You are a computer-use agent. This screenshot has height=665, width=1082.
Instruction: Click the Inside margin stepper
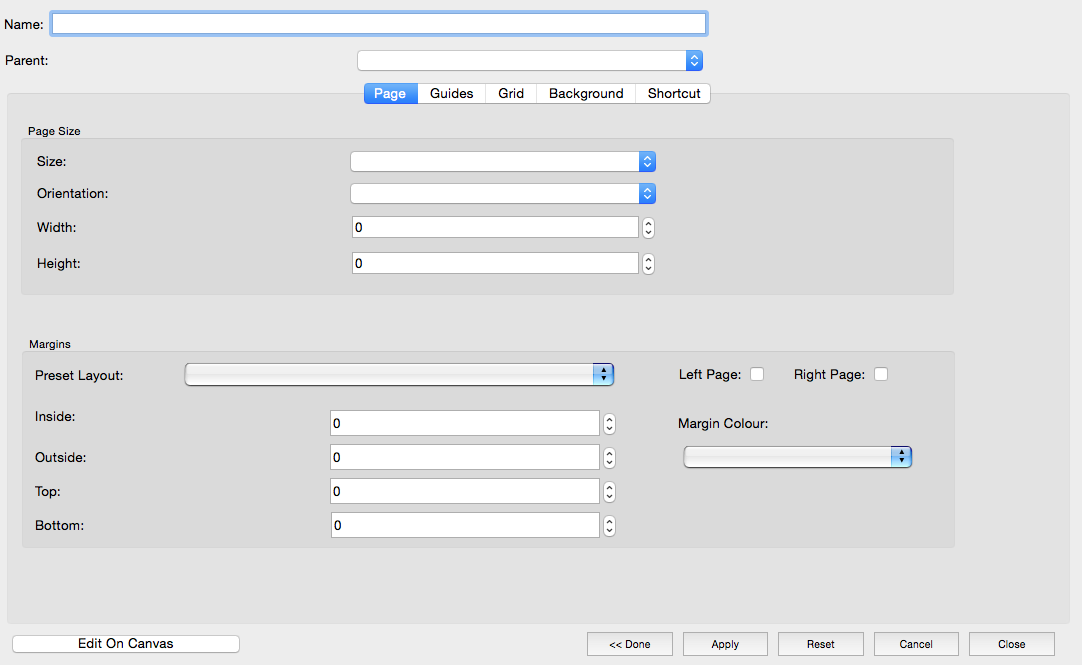pos(609,424)
